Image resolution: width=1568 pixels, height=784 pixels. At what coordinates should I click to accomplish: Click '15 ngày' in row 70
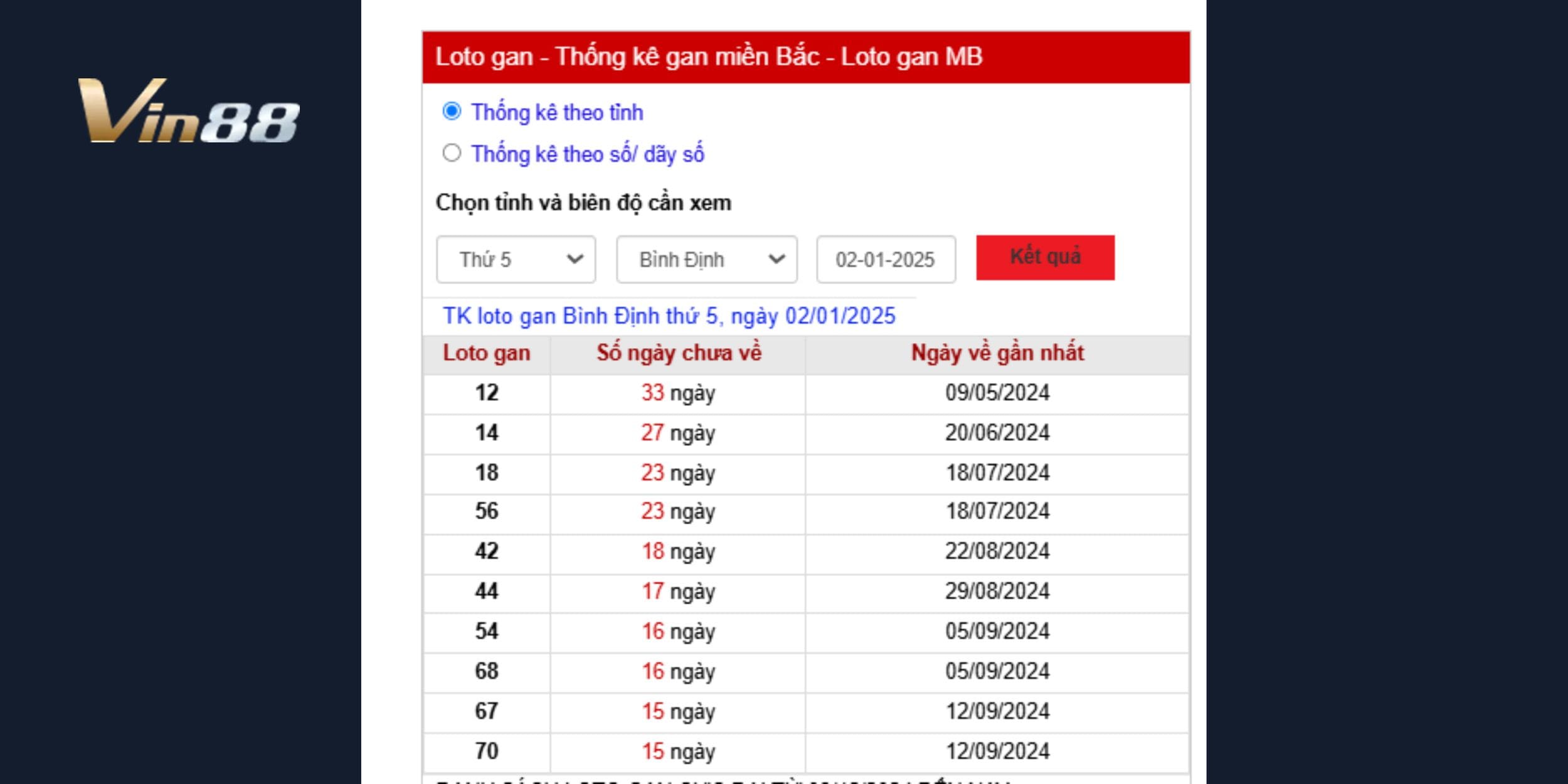(x=678, y=752)
